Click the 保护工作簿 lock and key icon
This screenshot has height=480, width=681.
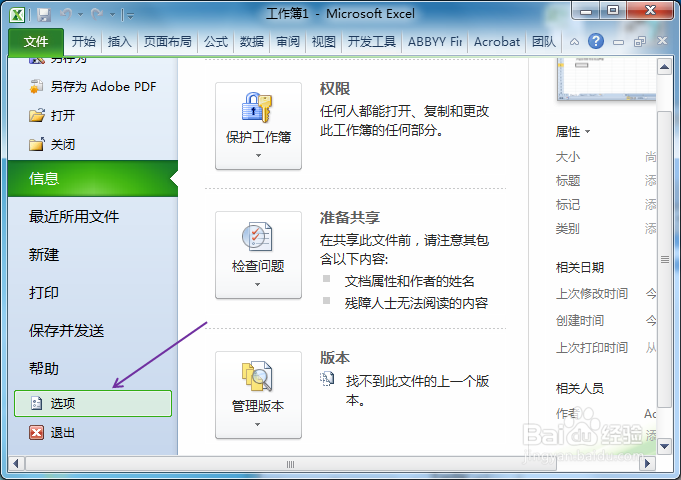pos(257,107)
